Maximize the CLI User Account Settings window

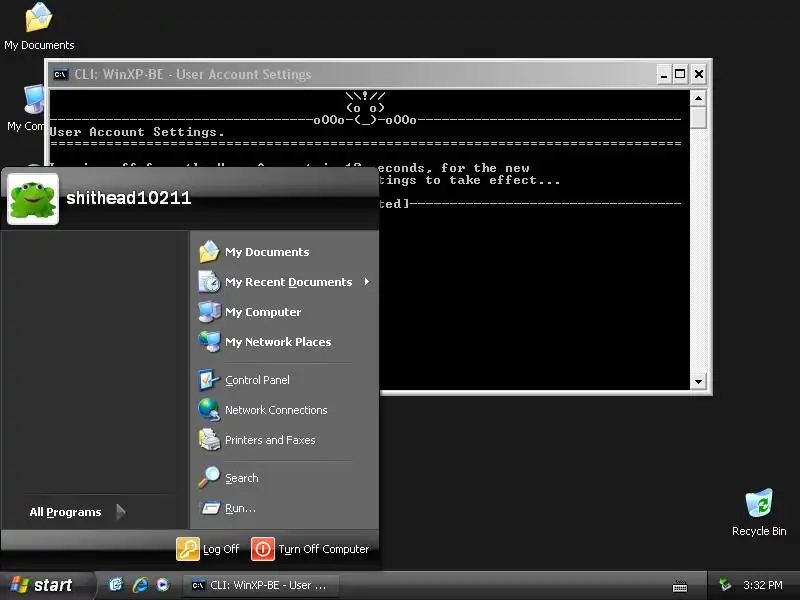680,74
